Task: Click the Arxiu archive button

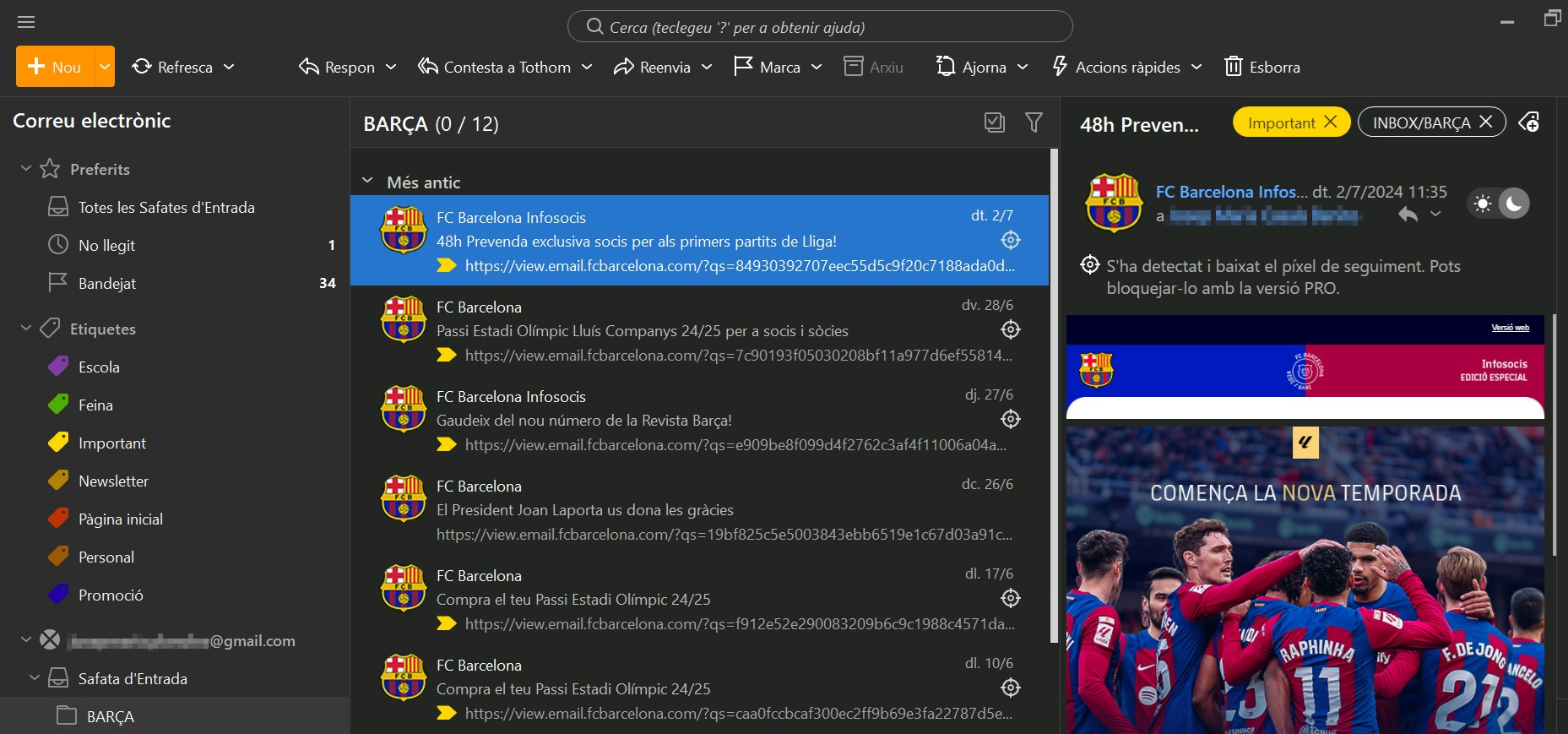Action: tap(874, 67)
